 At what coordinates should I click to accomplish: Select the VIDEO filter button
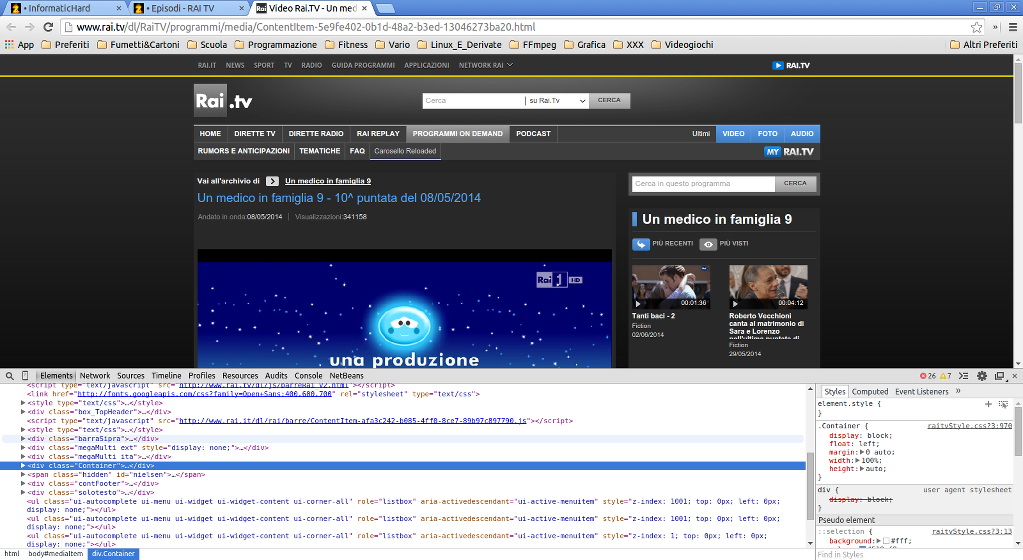point(733,134)
